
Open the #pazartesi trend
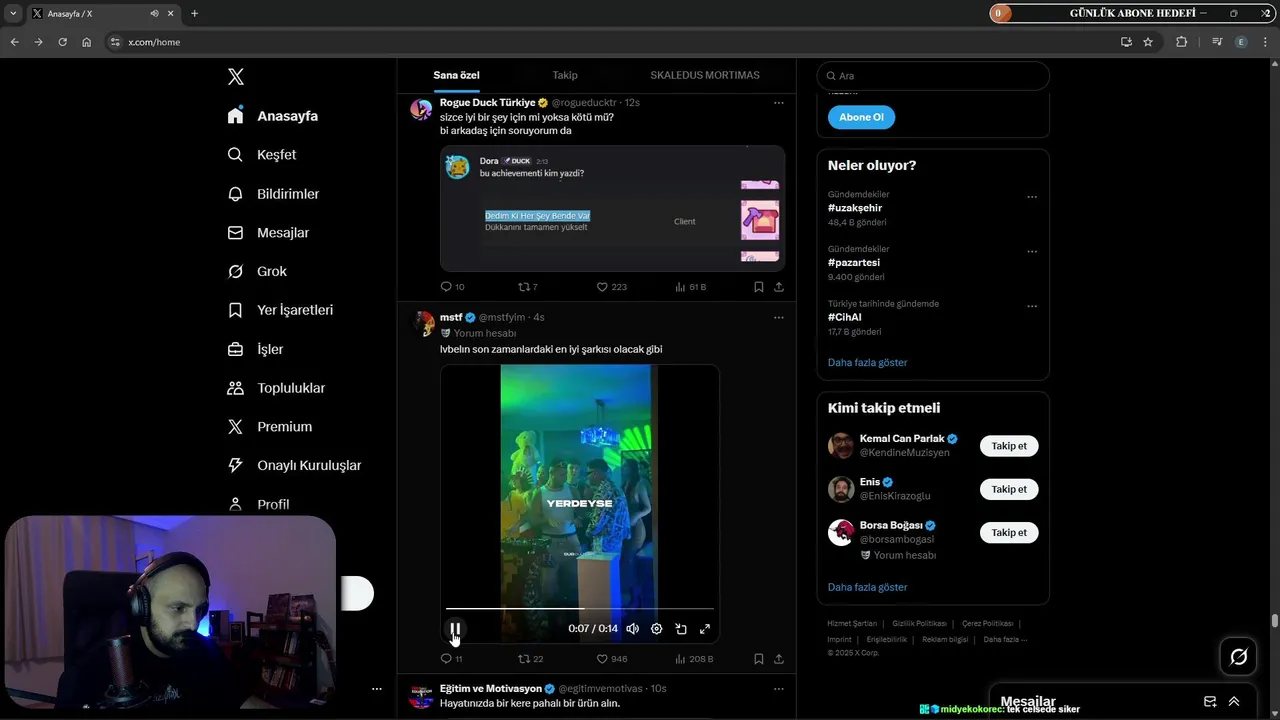854,262
